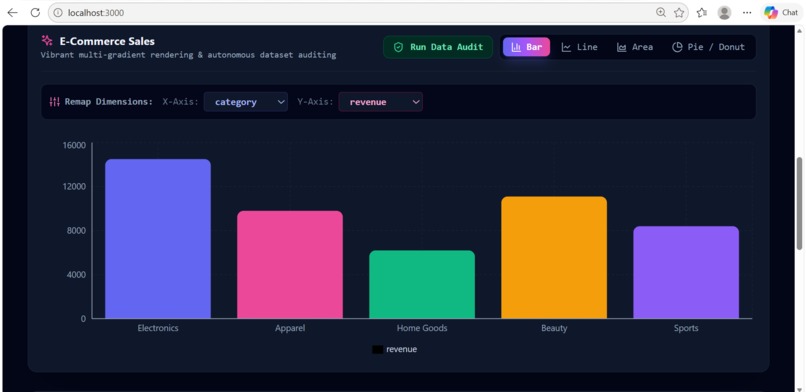Click the pink Apparel bar
The image size is (806, 392).
[290, 265]
